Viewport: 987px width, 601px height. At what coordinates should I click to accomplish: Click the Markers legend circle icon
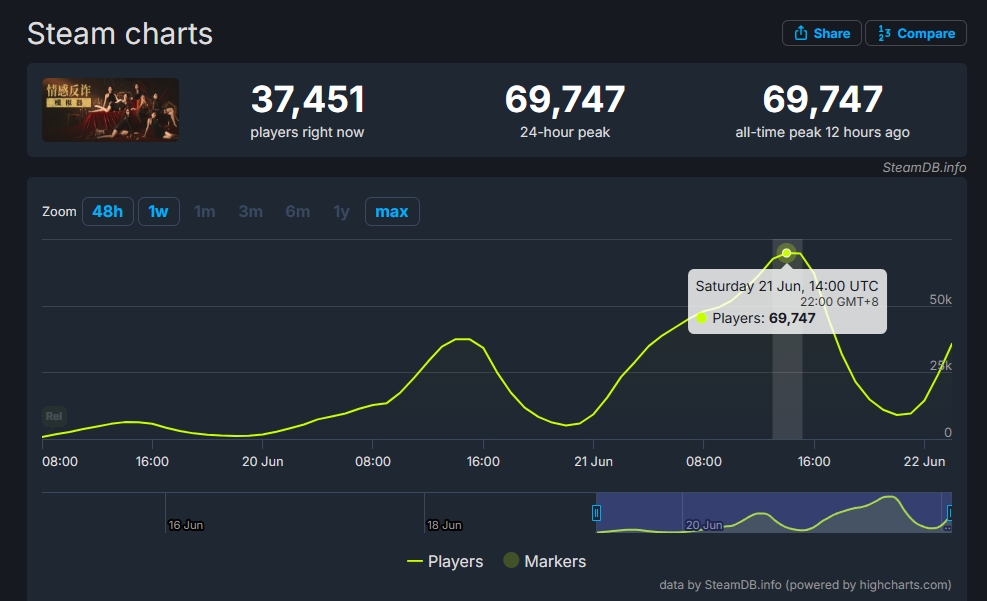(511, 561)
